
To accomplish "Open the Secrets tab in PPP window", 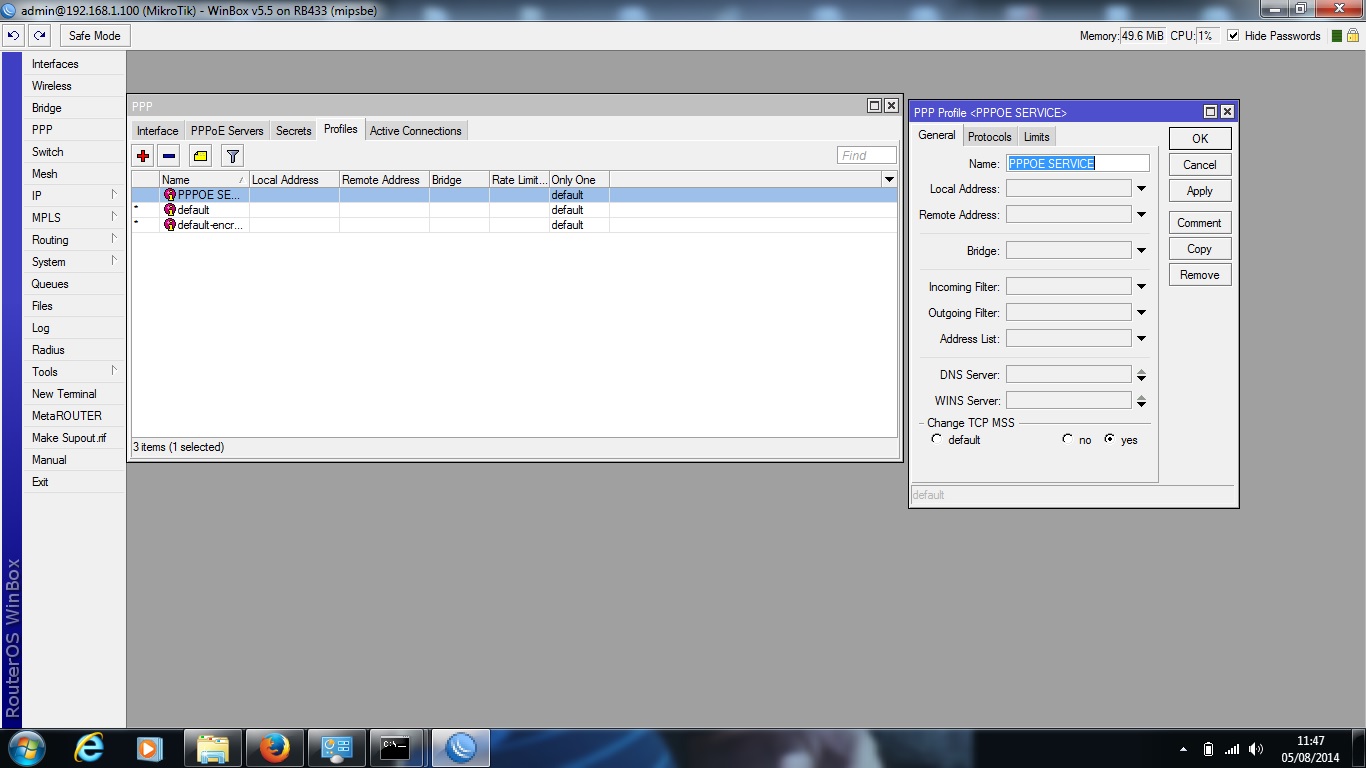I will point(294,131).
